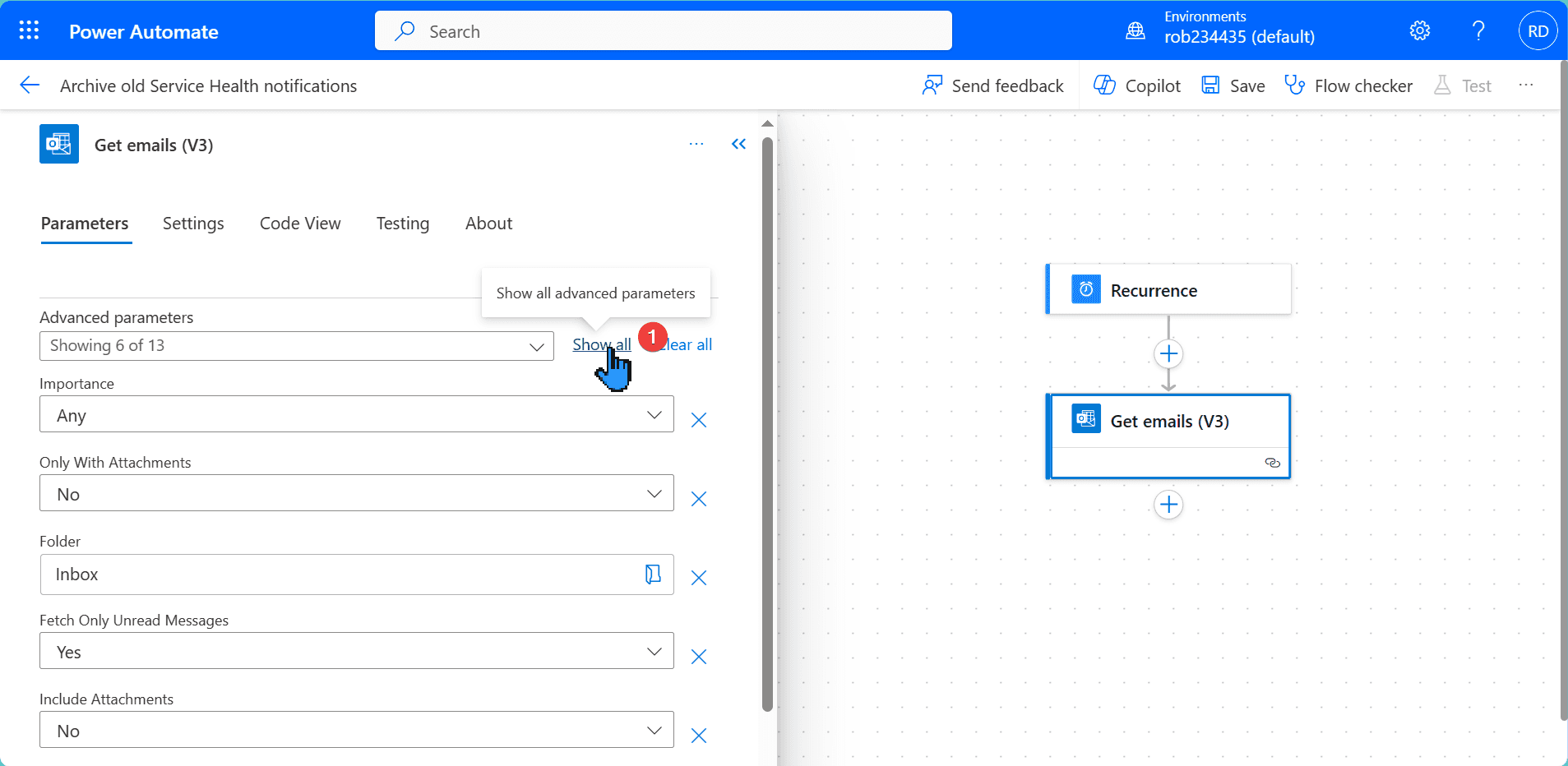Open Get emails panel more options
The height and width of the screenshot is (766, 1568).
(696, 144)
